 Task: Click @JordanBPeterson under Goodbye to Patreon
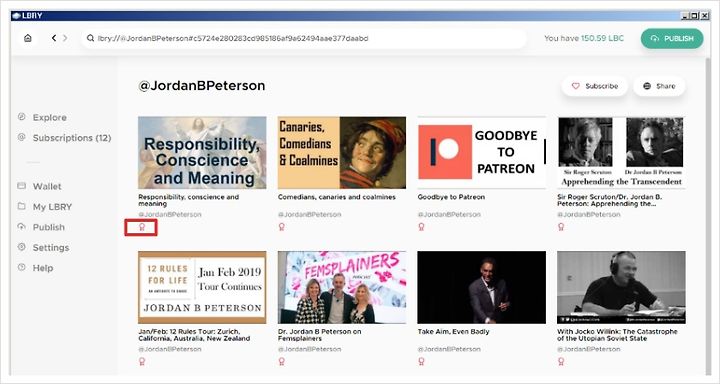449,215
